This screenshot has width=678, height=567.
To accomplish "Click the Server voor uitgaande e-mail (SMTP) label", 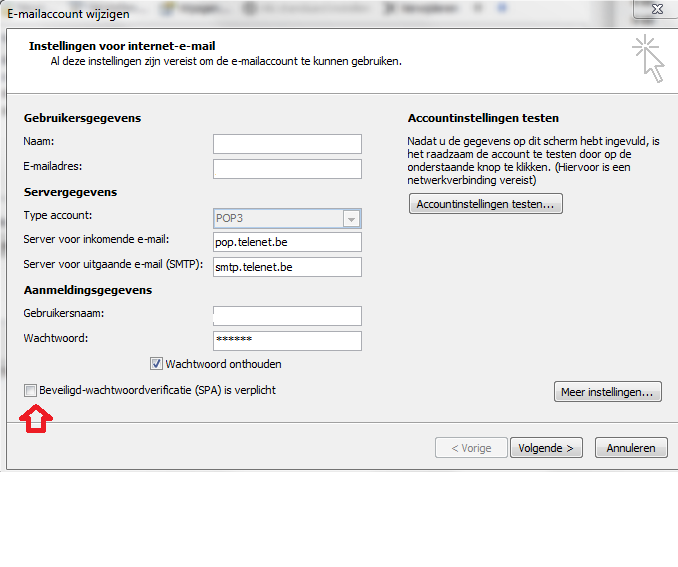I will click(x=113, y=264).
